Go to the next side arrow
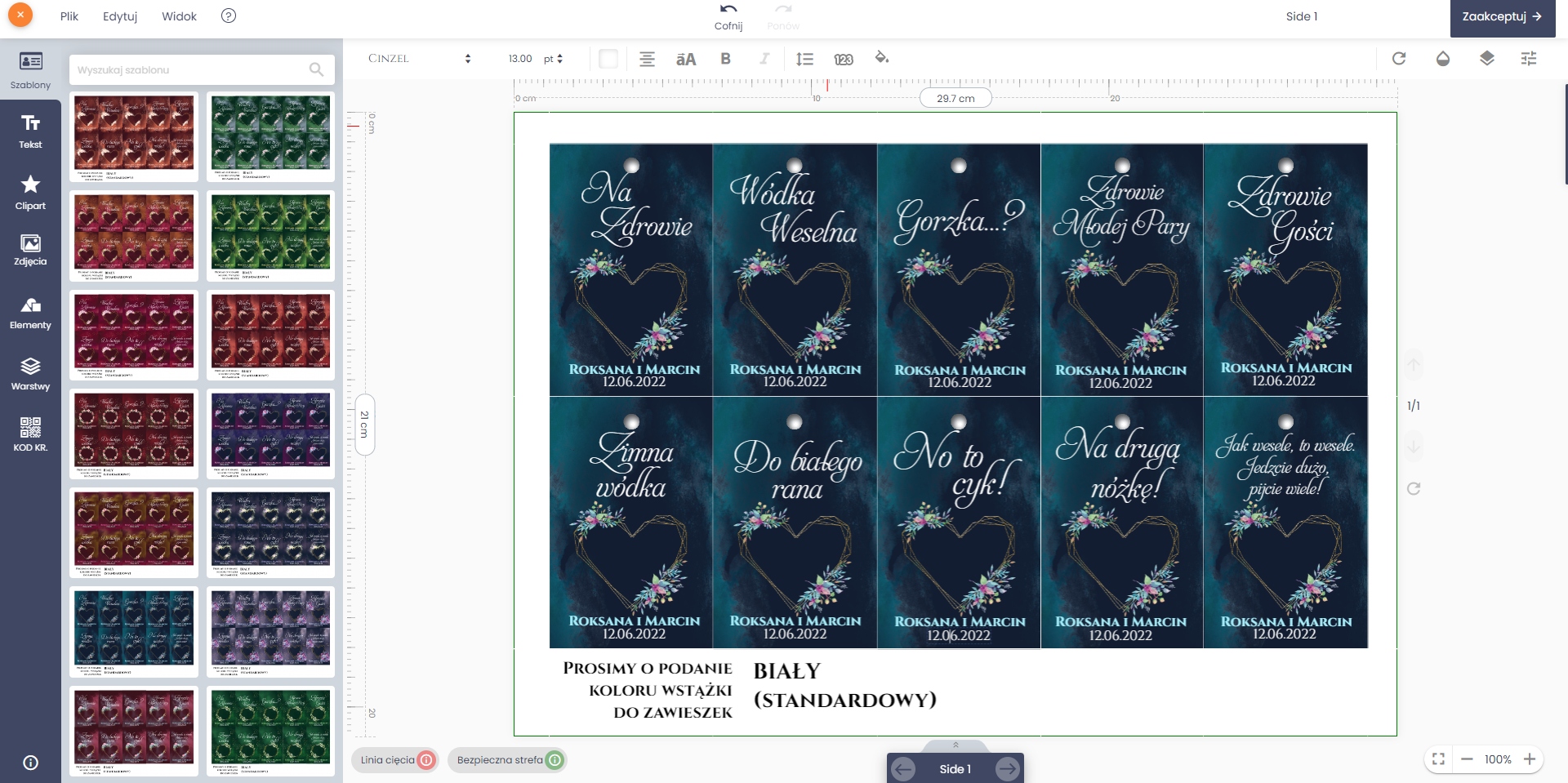The width and height of the screenshot is (1568, 783). pos(1008,769)
